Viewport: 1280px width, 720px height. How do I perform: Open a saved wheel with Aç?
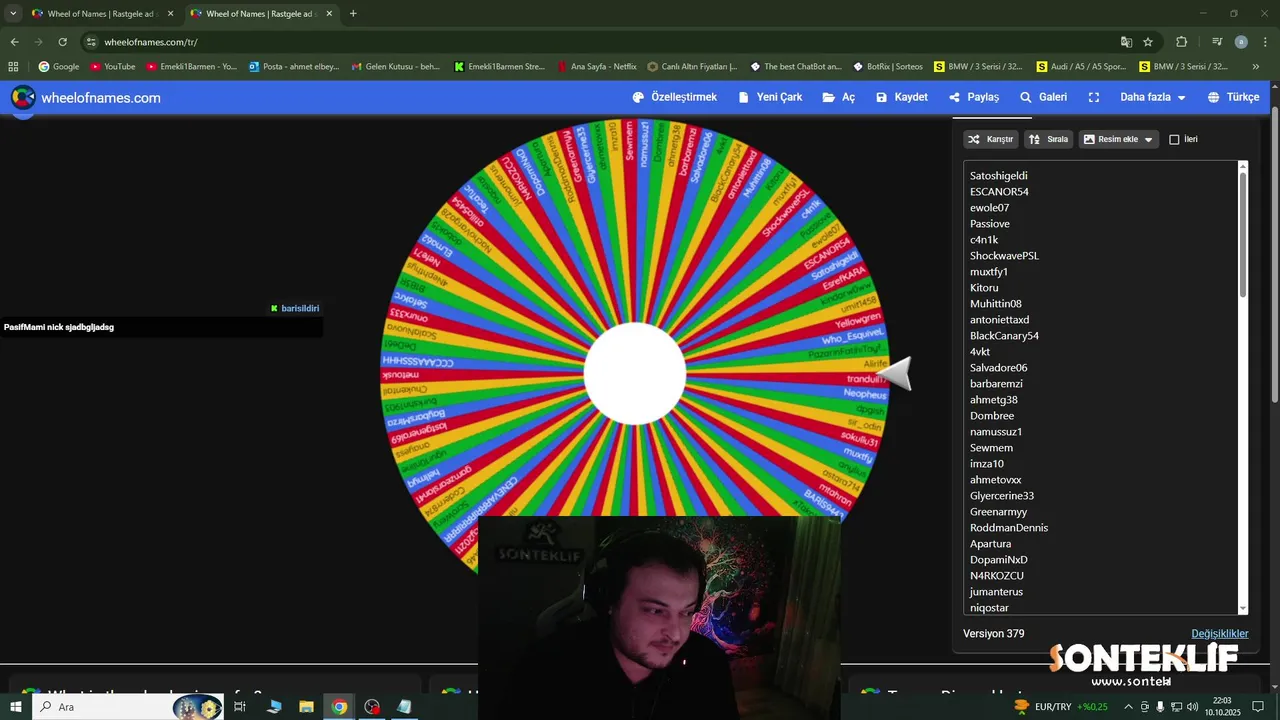839,97
